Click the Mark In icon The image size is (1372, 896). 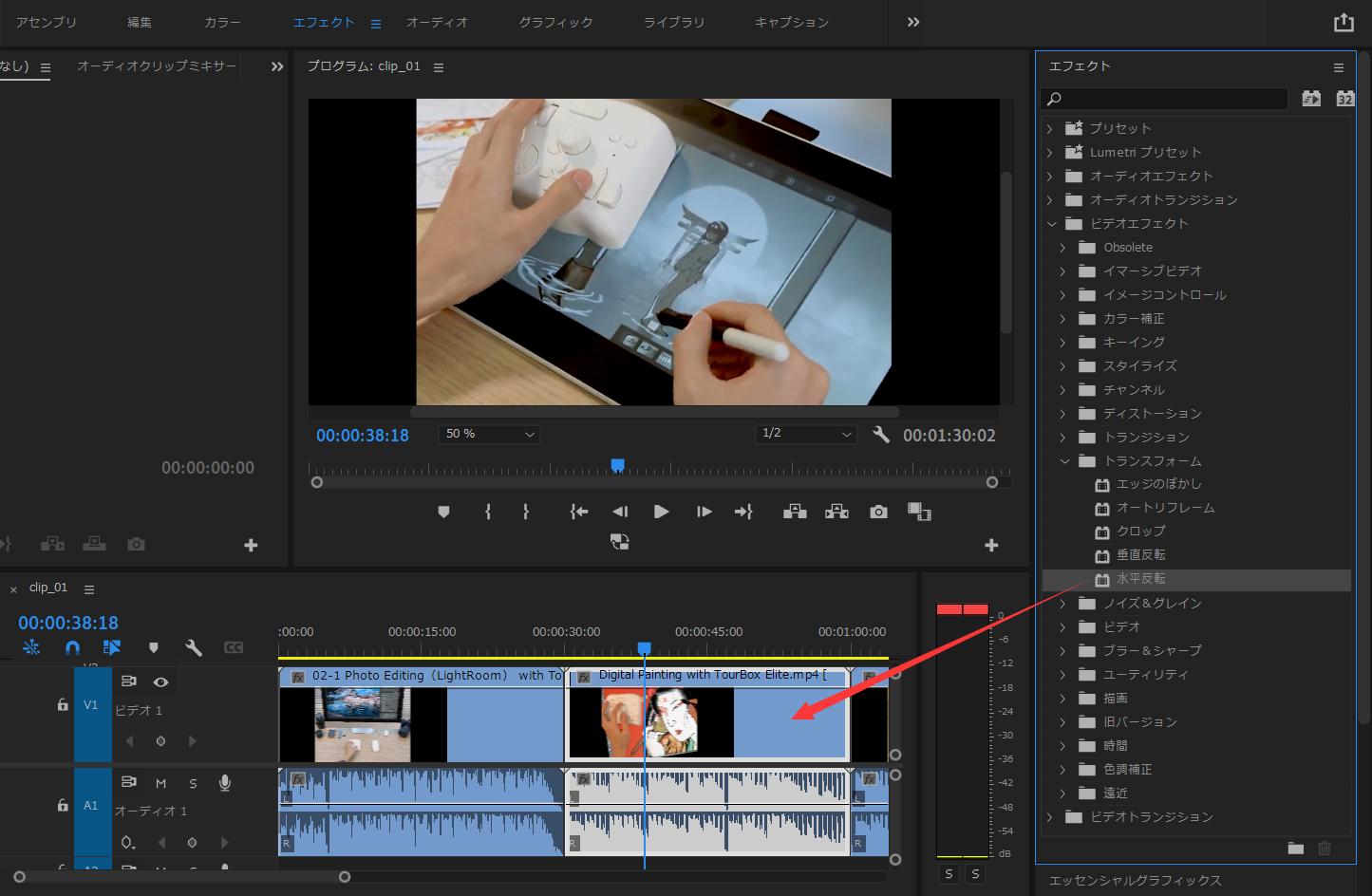pos(488,511)
